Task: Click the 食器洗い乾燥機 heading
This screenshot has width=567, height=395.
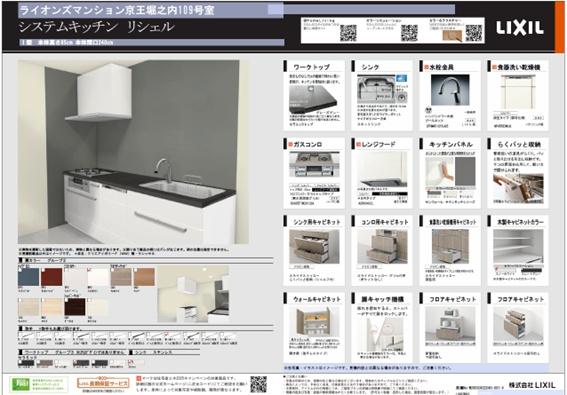Action: click(519, 67)
